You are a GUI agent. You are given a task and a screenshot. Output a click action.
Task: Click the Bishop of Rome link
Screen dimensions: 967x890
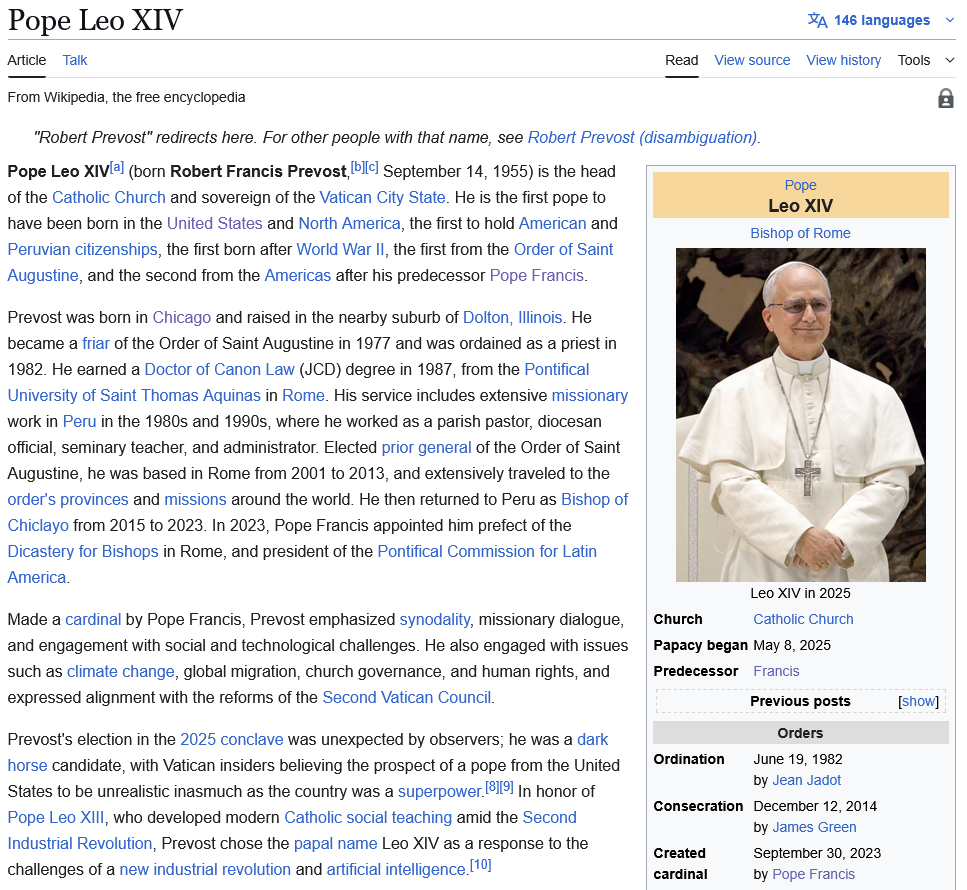point(800,233)
